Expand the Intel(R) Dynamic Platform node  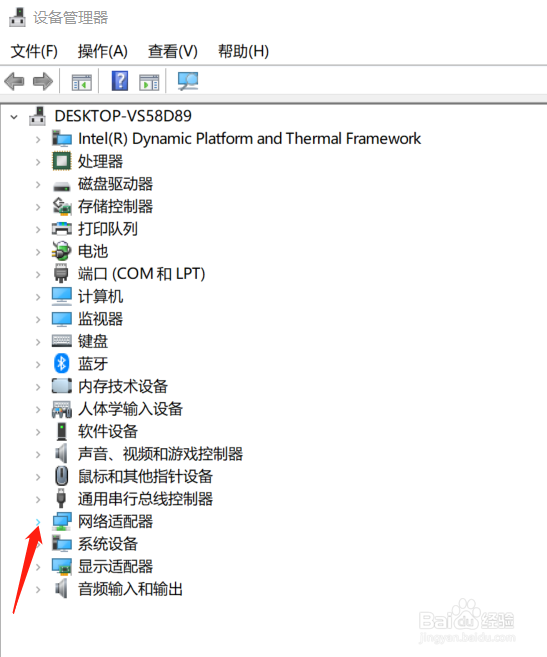pyautogui.click(x=38, y=140)
